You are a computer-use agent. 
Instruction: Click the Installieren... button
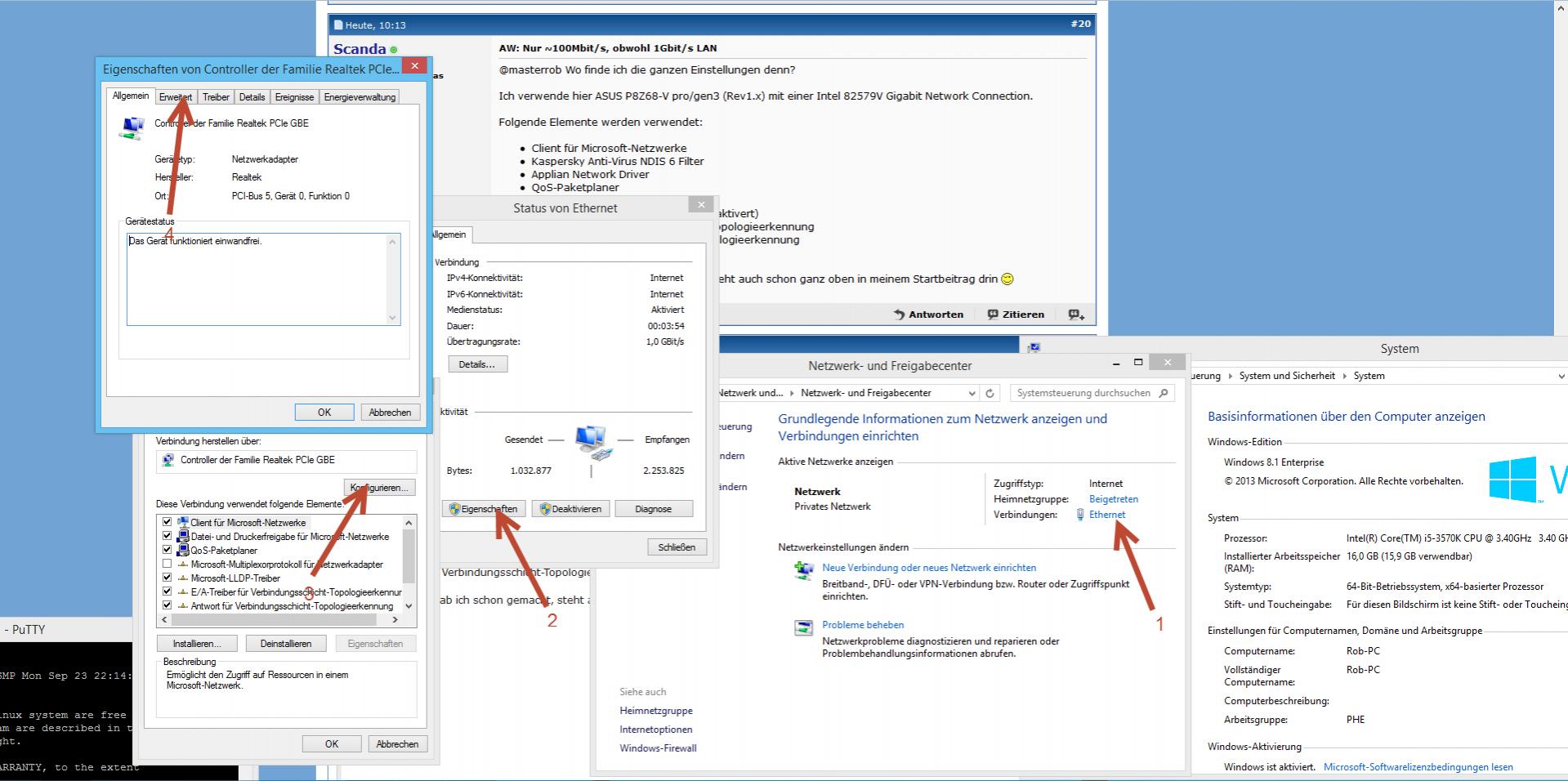(197, 644)
